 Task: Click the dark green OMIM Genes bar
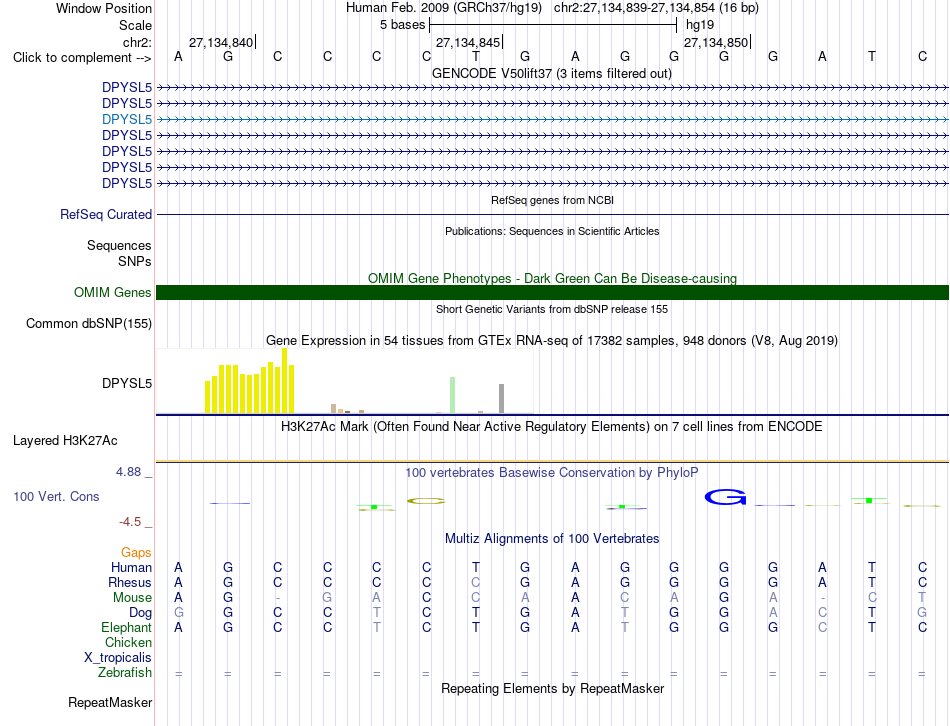point(552,293)
